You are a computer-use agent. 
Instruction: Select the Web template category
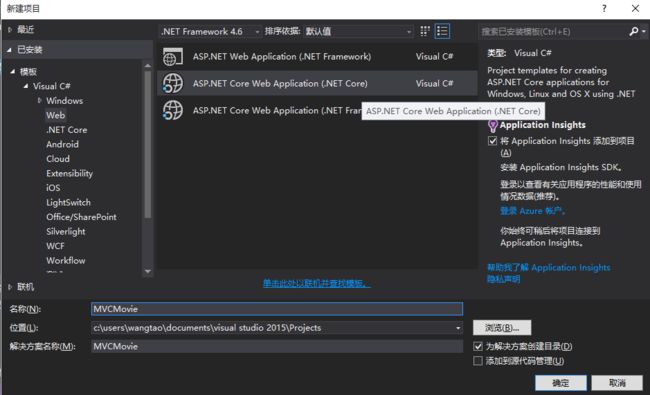[56, 115]
